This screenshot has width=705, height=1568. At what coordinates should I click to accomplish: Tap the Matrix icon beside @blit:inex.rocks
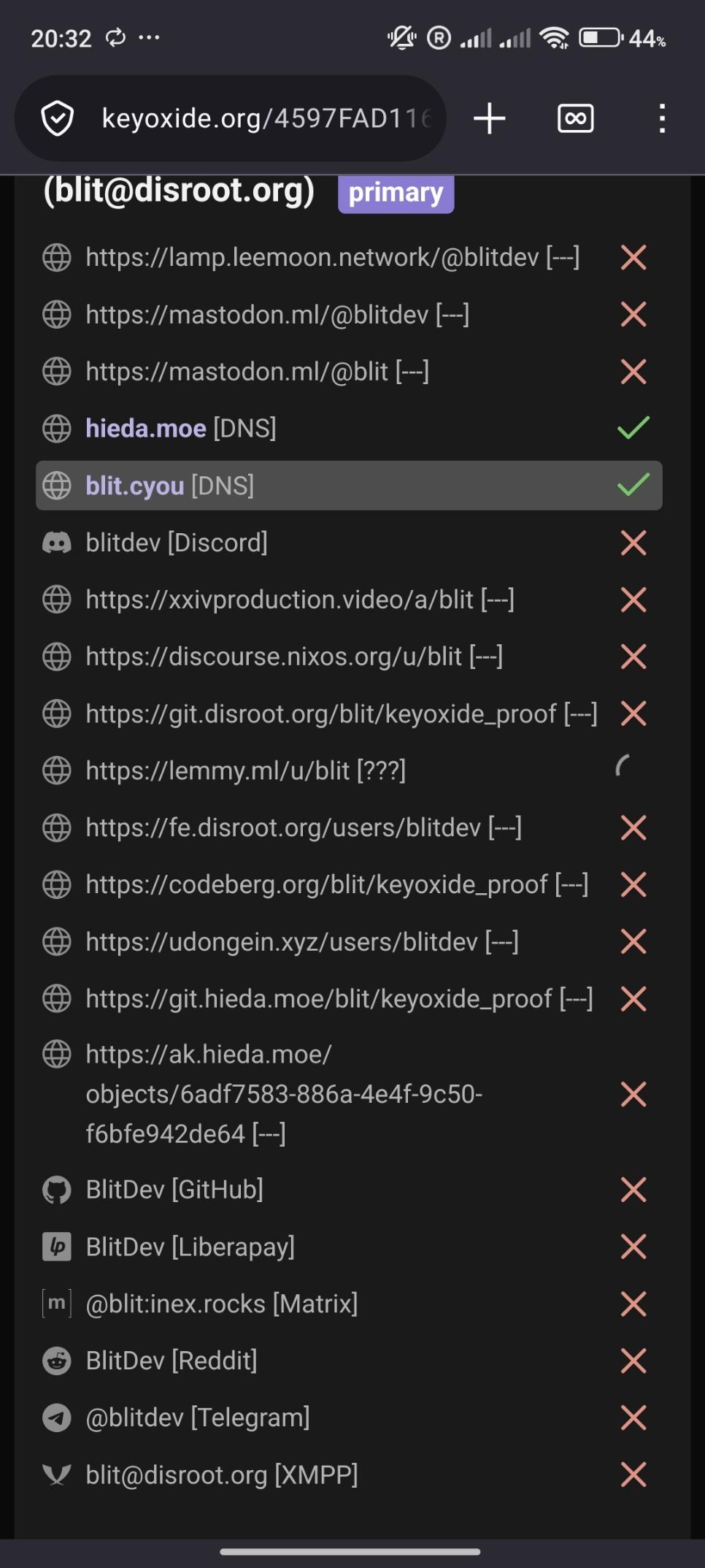(x=57, y=1304)
